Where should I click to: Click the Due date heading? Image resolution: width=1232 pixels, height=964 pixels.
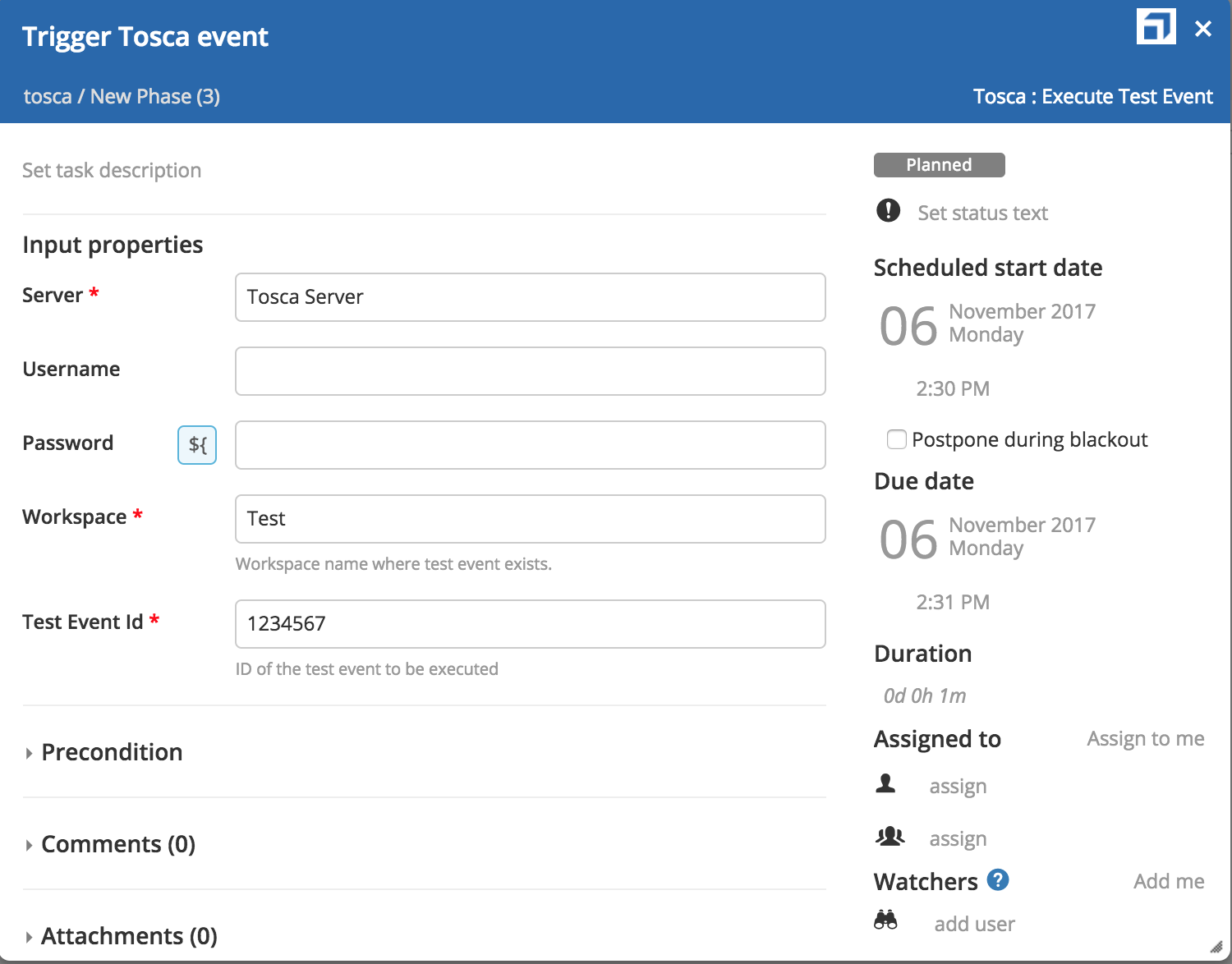coord(924,481)
